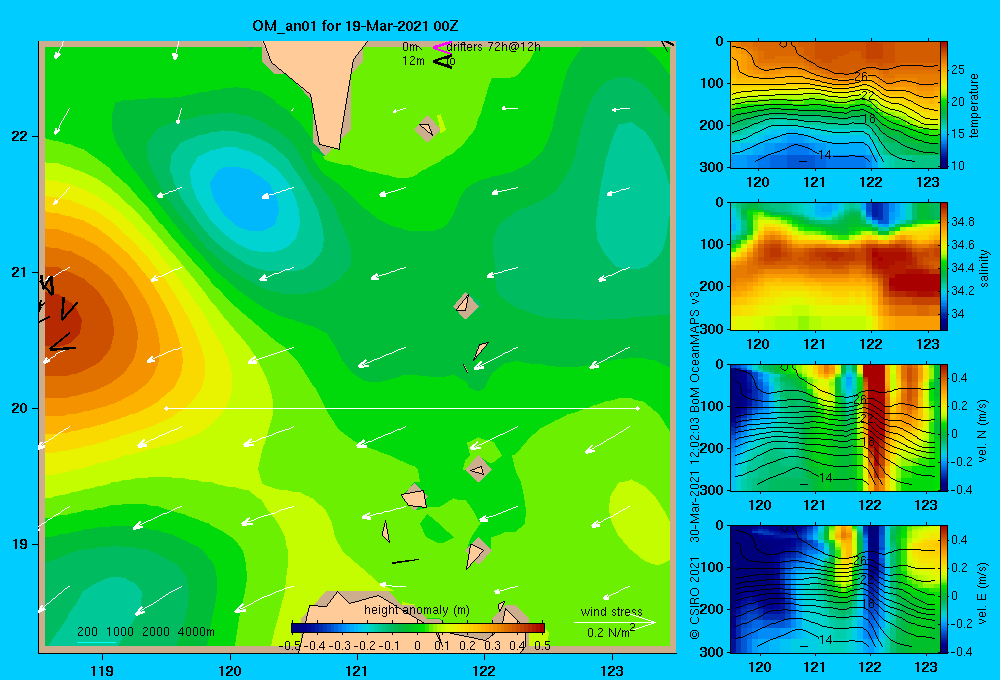Click the 'drifters 72h@12h' legend text
This screenshot has height=680, width=1000.
point(494,47)
